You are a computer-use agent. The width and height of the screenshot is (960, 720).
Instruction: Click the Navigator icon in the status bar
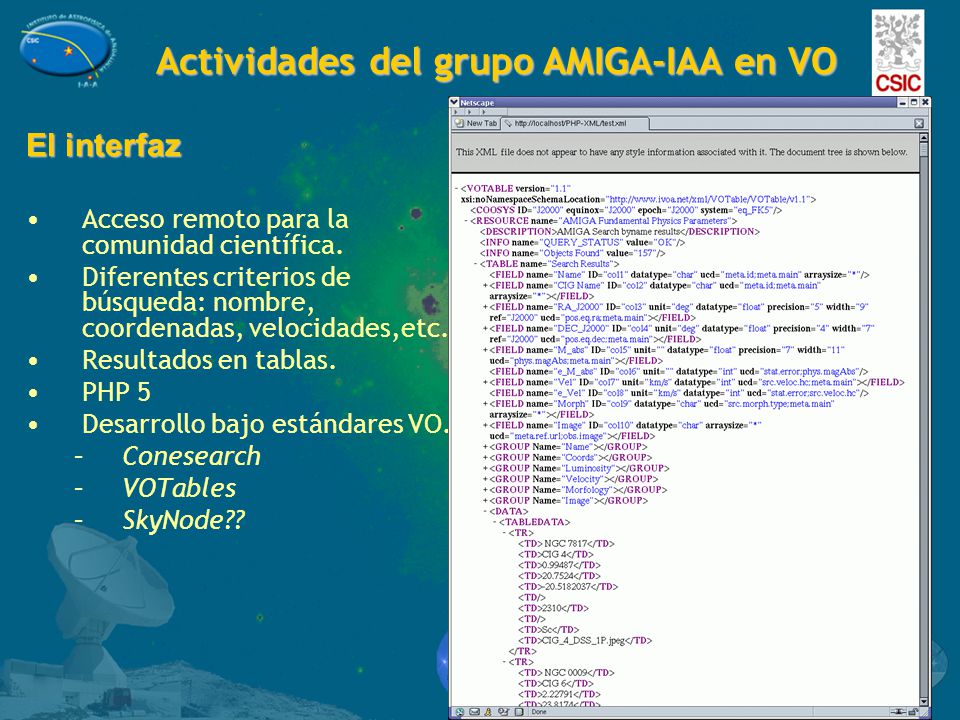[x=459, y=712]
